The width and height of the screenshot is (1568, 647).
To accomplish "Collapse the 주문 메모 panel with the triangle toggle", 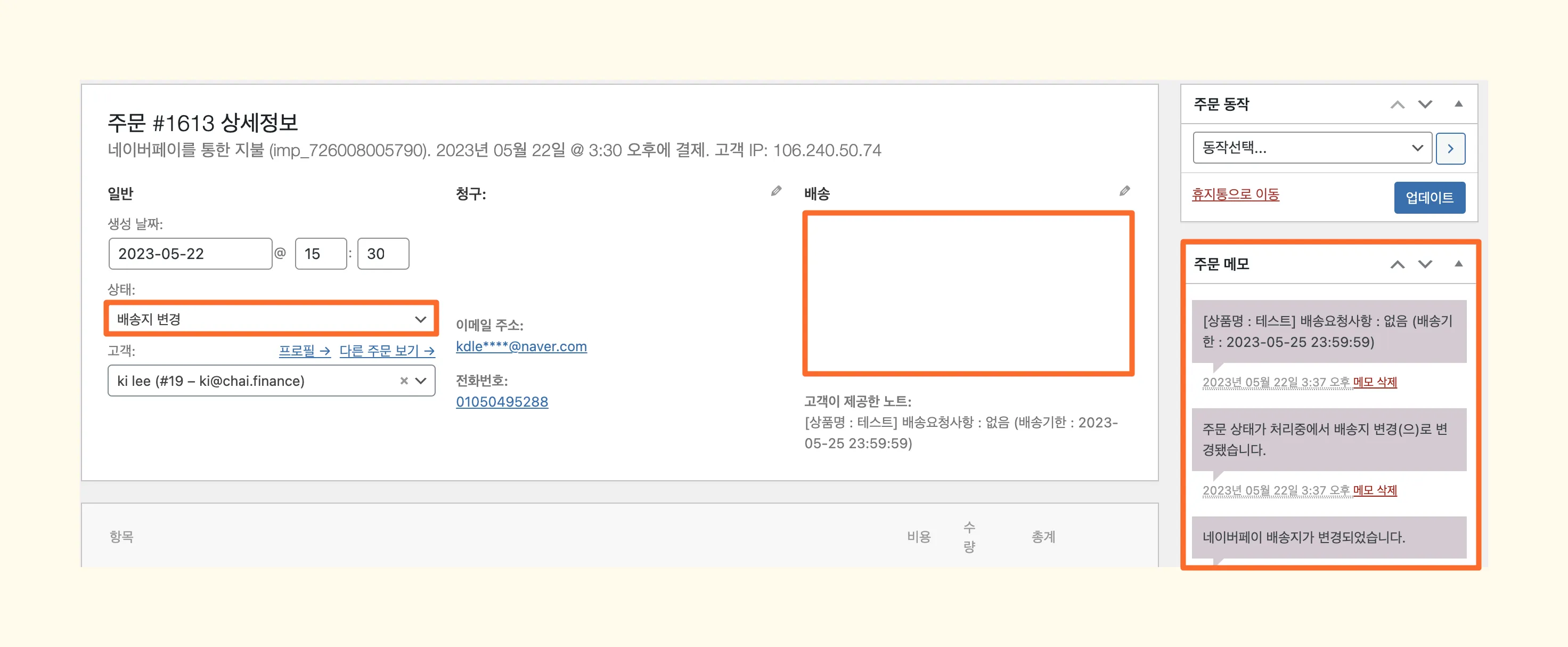I will click(x=1458, y=264).
